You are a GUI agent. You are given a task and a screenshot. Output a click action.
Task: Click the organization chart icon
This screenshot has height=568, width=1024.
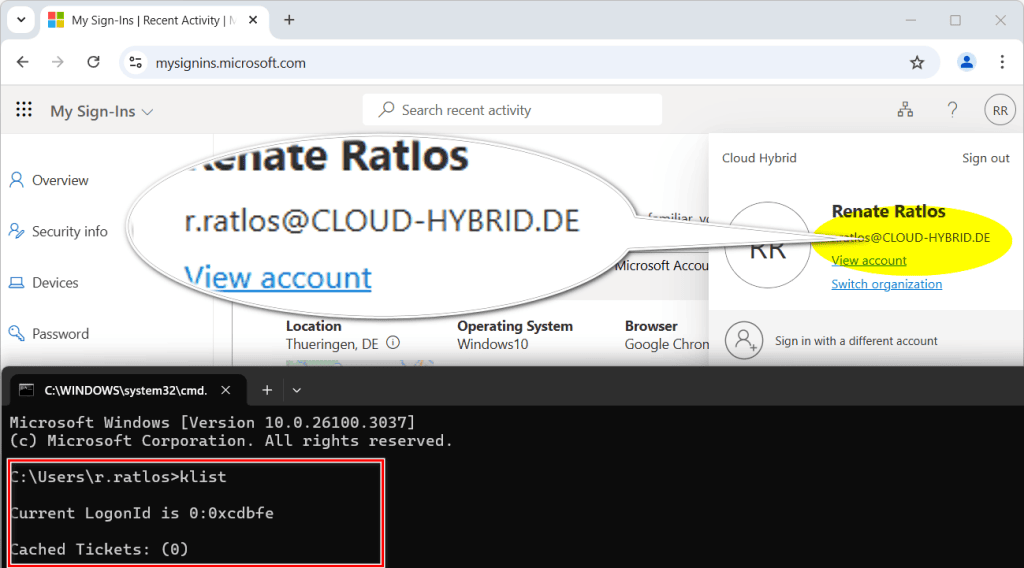click(905, 110)
